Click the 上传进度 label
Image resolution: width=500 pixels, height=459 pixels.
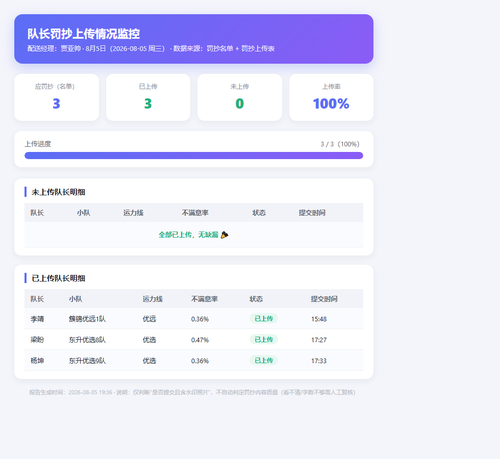[38, 144]
